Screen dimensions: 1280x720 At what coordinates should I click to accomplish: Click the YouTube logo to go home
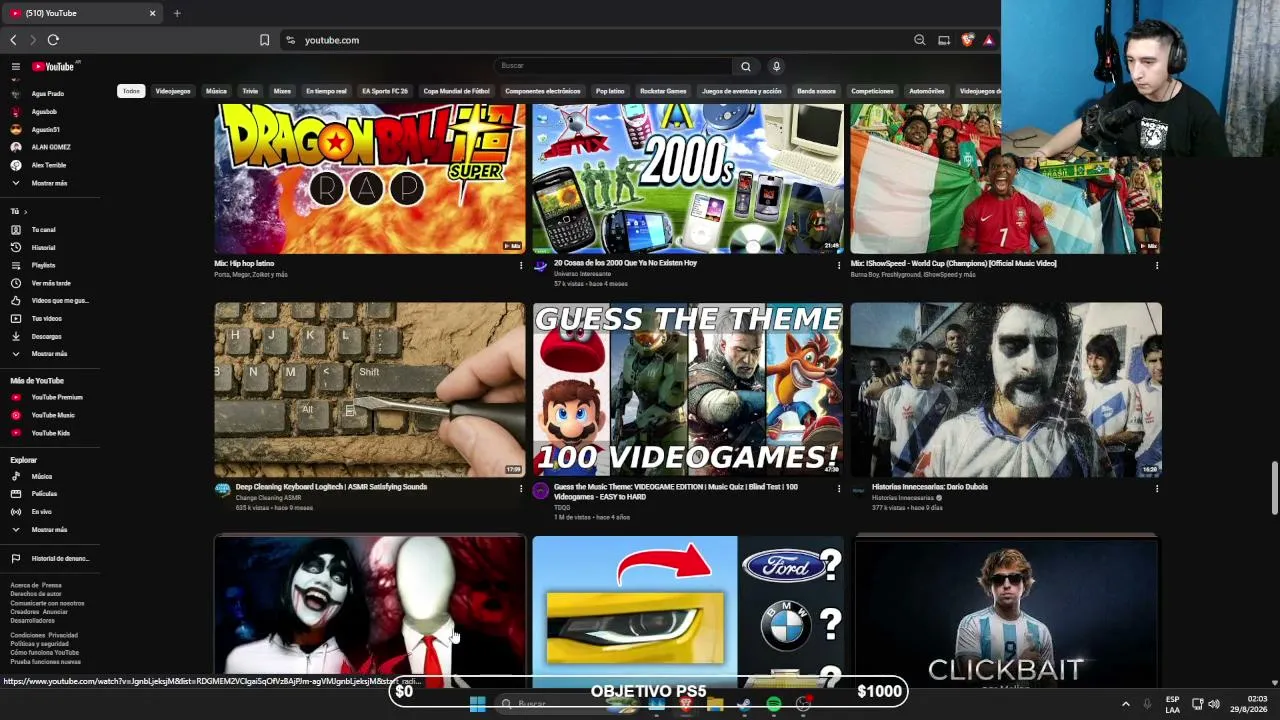pos(55,66)
